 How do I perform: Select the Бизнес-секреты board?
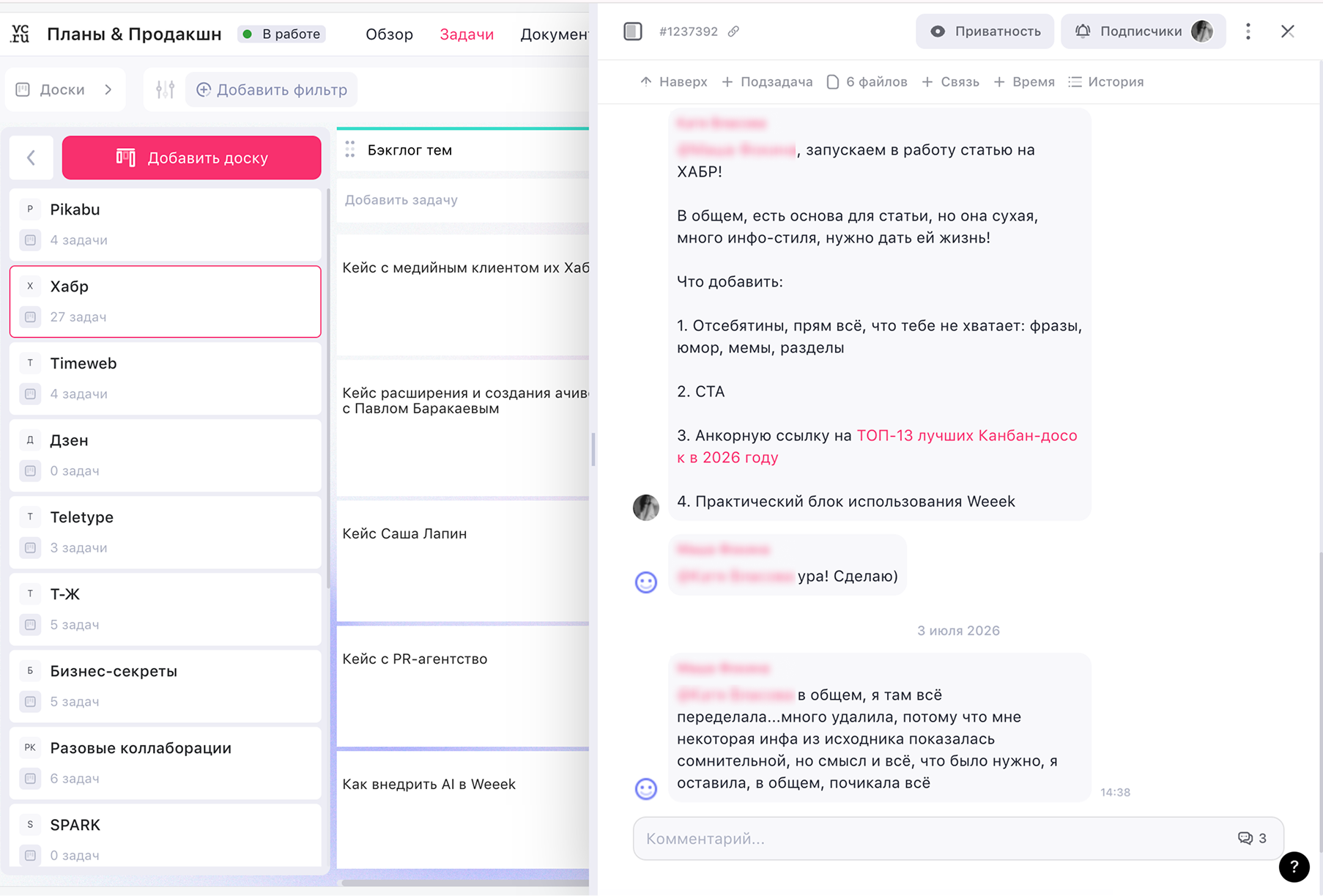point(166,686)
